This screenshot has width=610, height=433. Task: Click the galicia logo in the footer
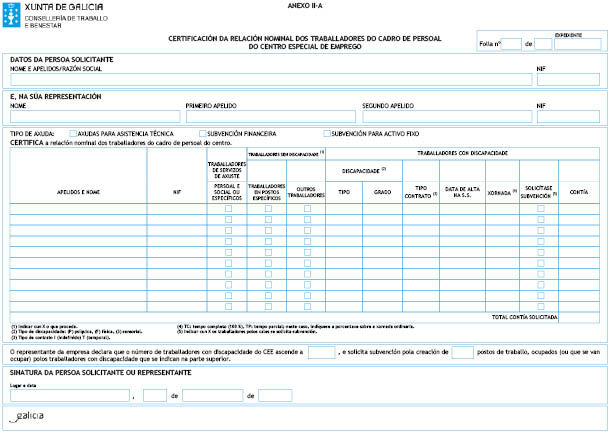(30, 417)
